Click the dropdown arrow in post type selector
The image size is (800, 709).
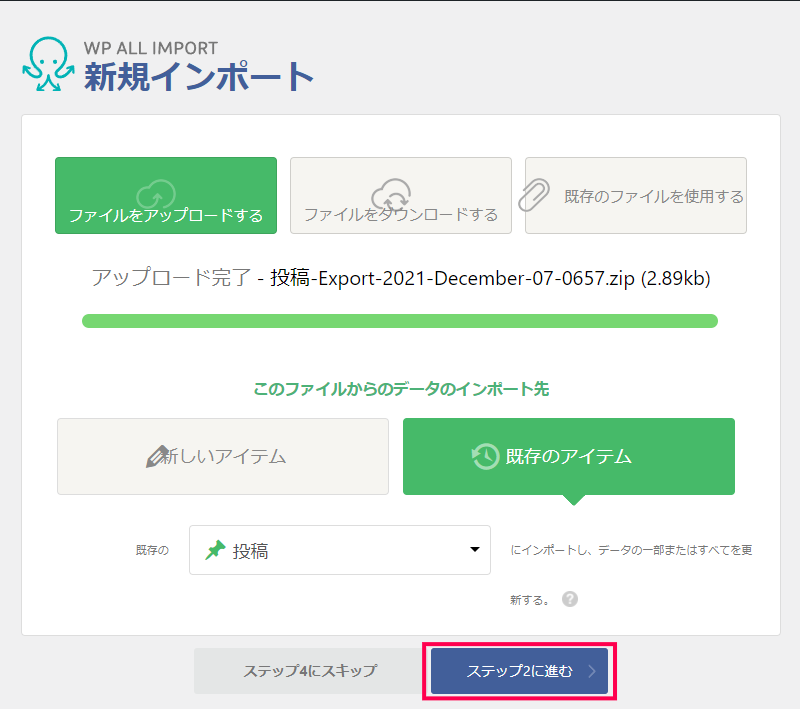point(475,549)
